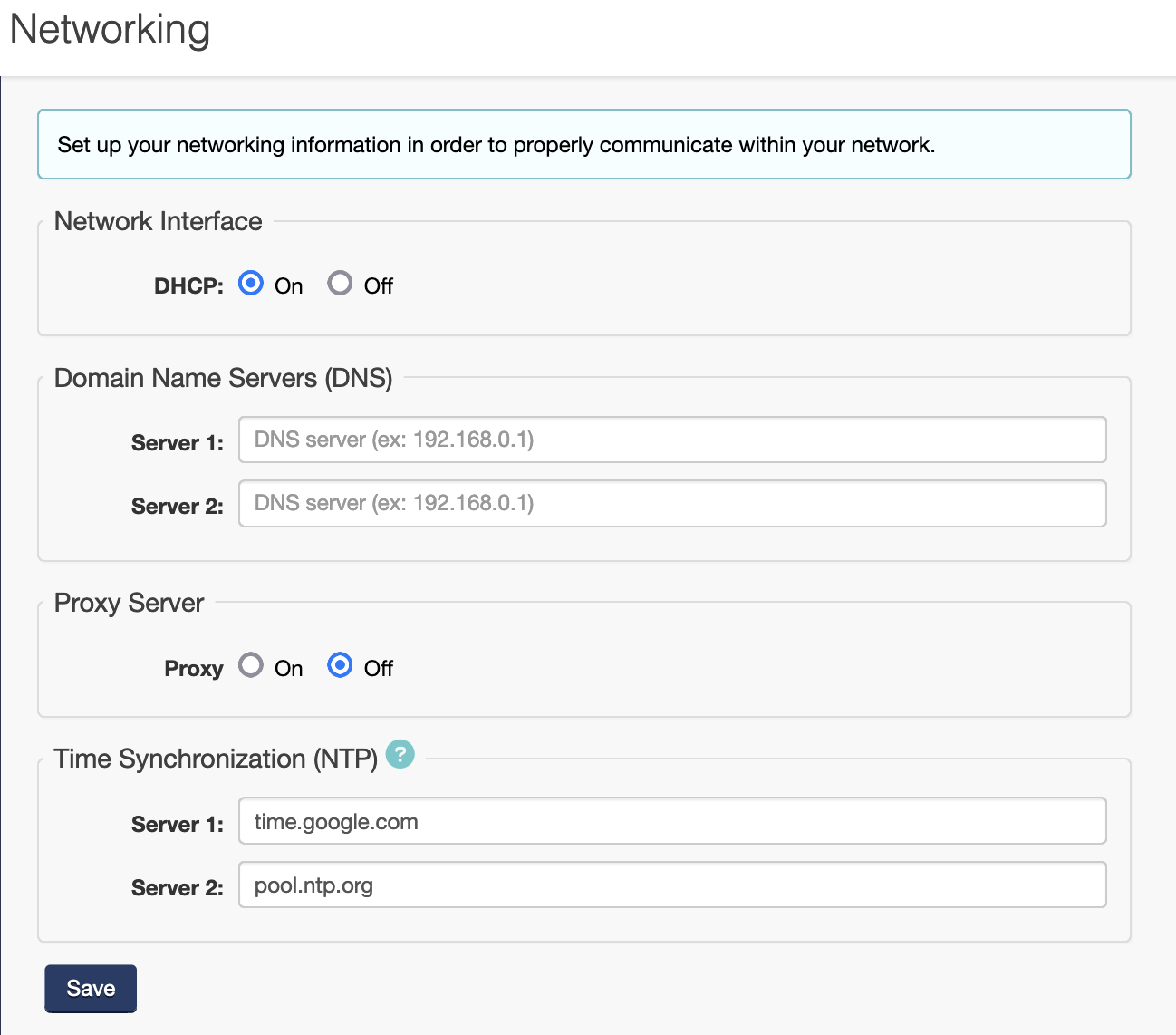Save the networking settings
This screenshot has height=1035, width=1176.
point(91,988)
